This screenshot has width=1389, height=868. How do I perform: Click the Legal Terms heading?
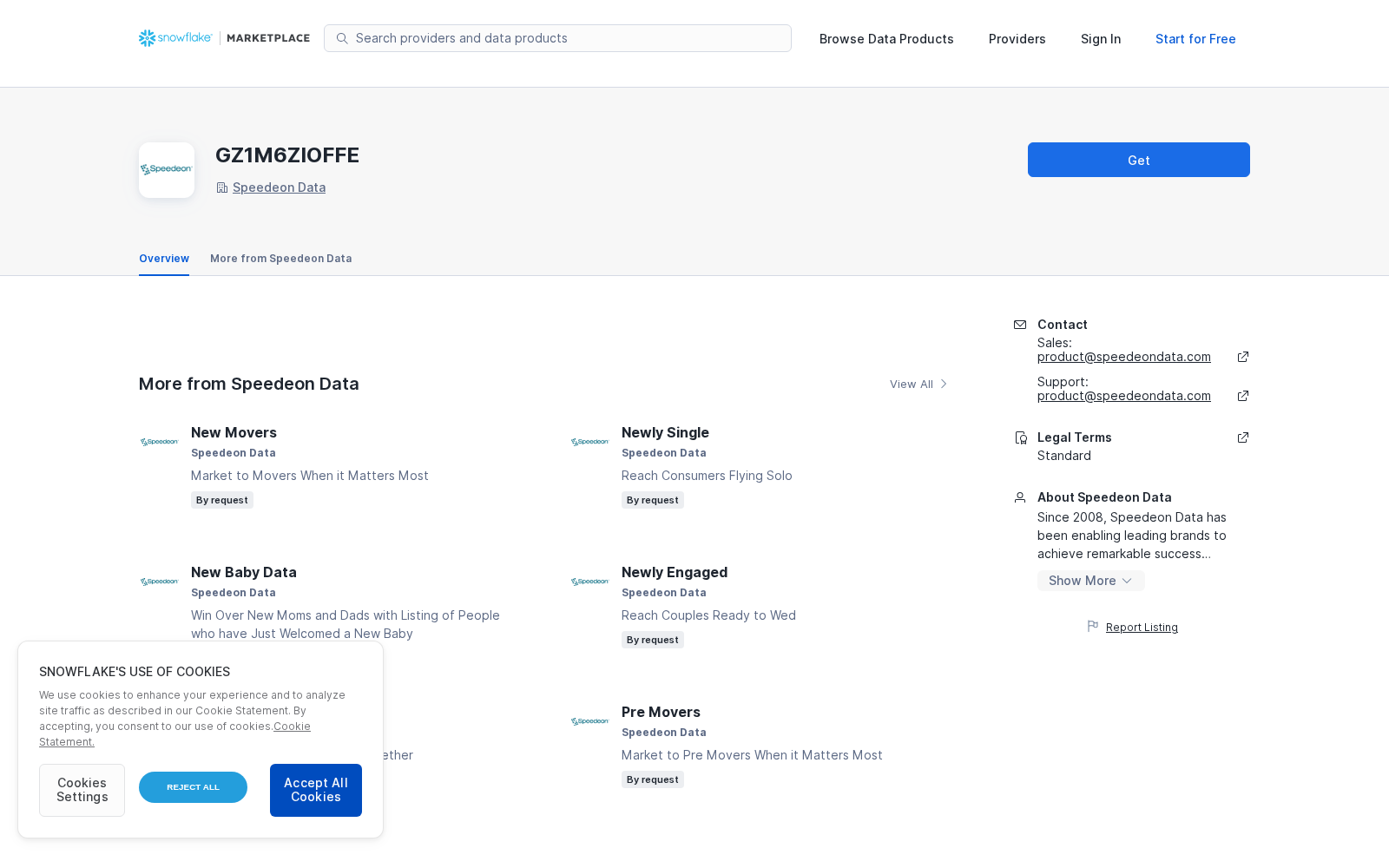tap(1075, 437)
